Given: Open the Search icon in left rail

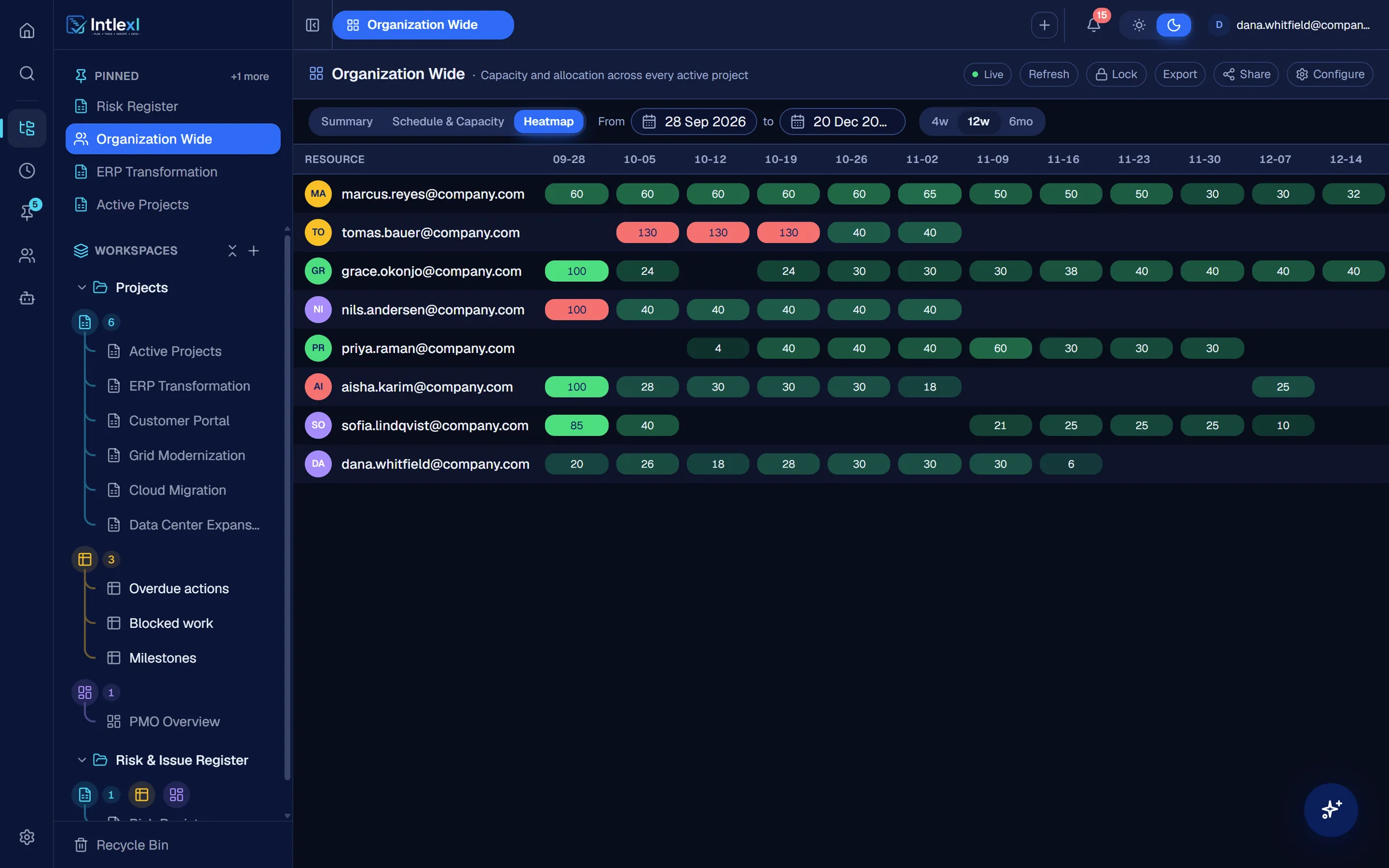Looking at the screenshot, I should 27,73.
